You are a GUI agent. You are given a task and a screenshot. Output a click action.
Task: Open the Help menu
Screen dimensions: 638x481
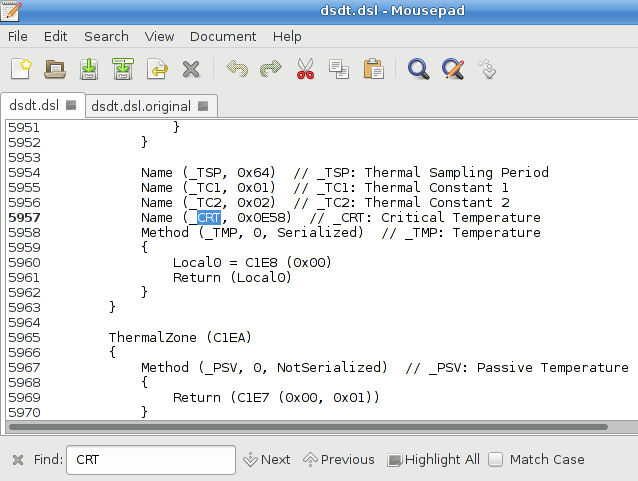point(287,37)
